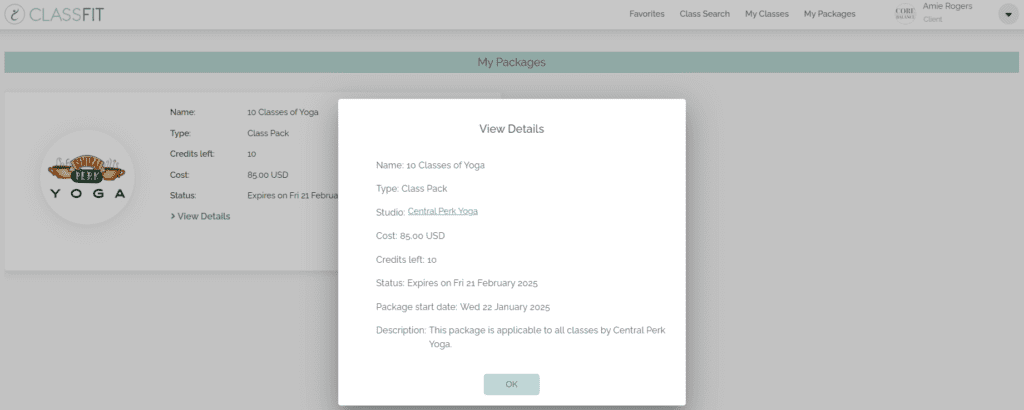Go to Class Search
The height and width of the screenshot is (410, 1024).
coord(704,14)
